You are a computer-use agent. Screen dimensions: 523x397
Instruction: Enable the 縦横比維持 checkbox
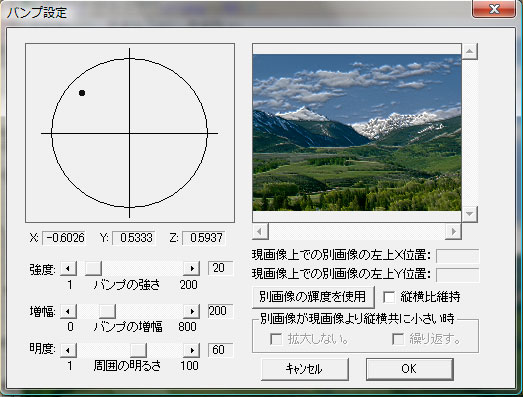point(389,297)
